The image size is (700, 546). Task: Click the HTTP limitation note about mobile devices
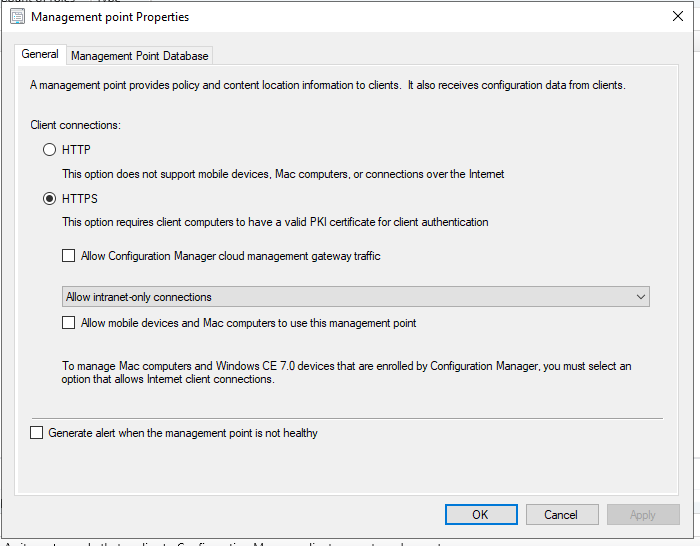coord(283,174)
